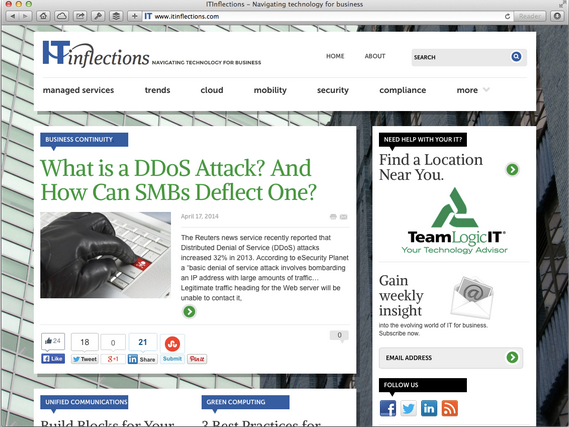Open the compliance menu item
The image size is (569, 427).
403,90
